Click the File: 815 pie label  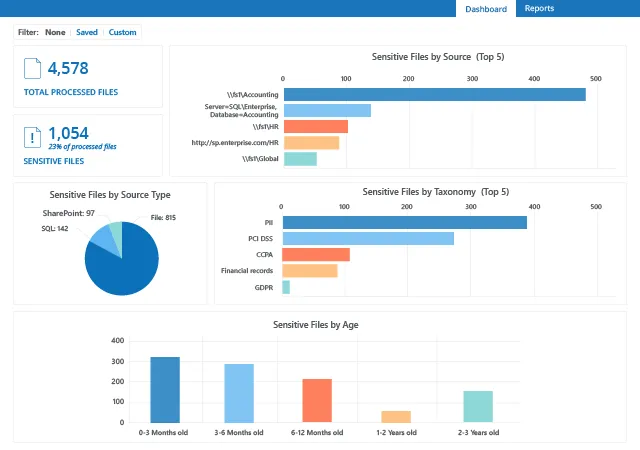point(163,218)
